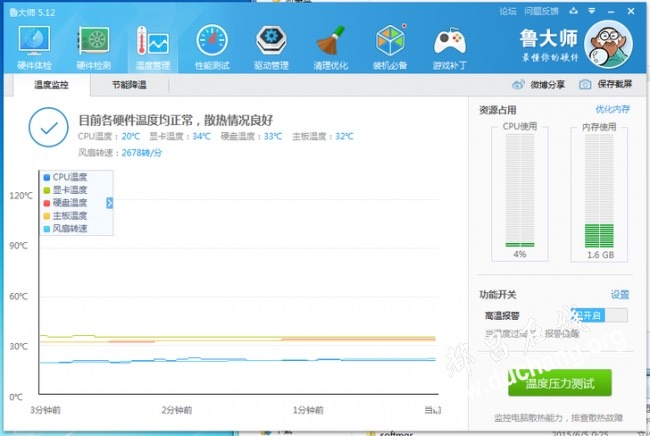Open the 性能测试 speedometer icon
This screenshot has height=436, width=650.
click(212, 47)
